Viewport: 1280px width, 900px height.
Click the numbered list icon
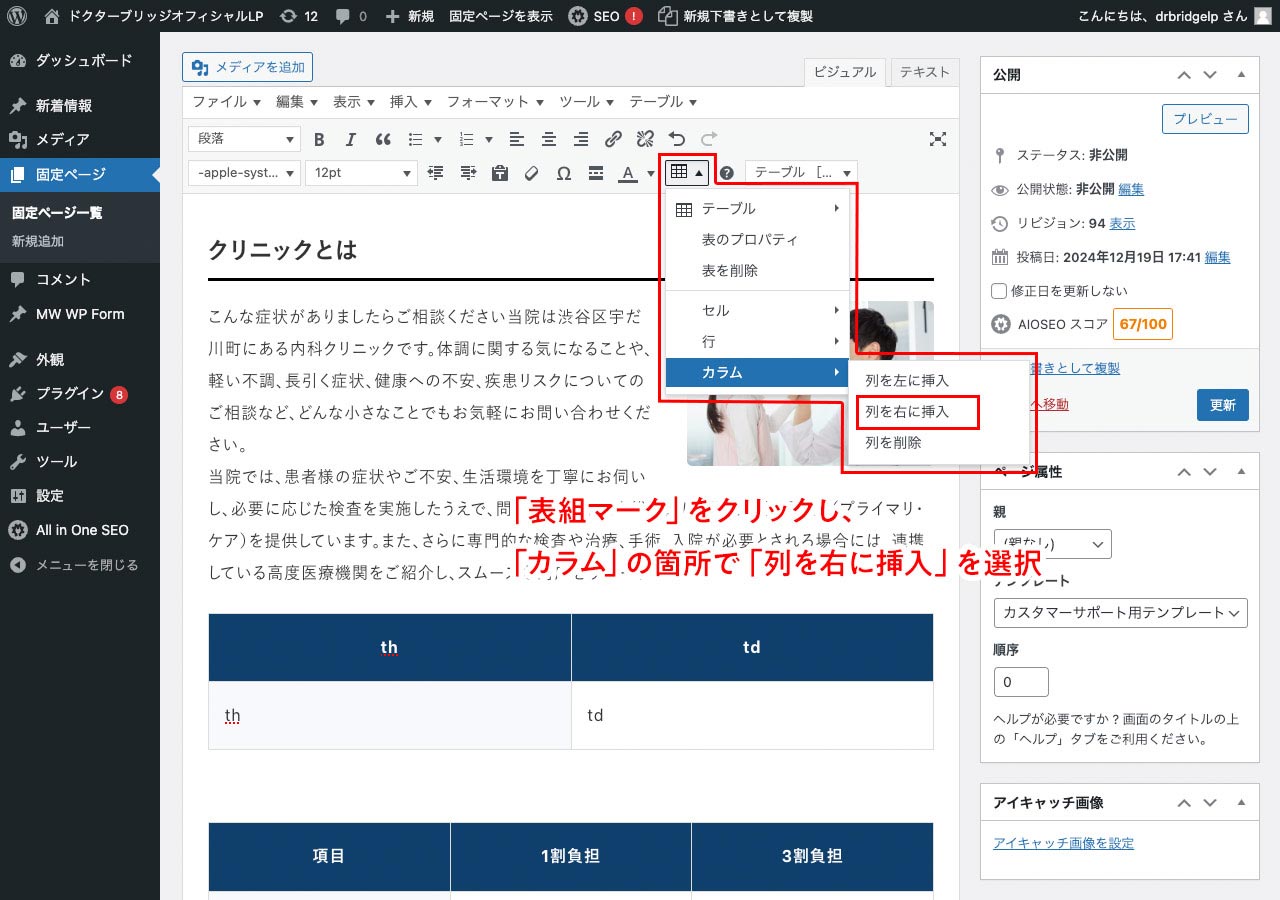(466, 140)
